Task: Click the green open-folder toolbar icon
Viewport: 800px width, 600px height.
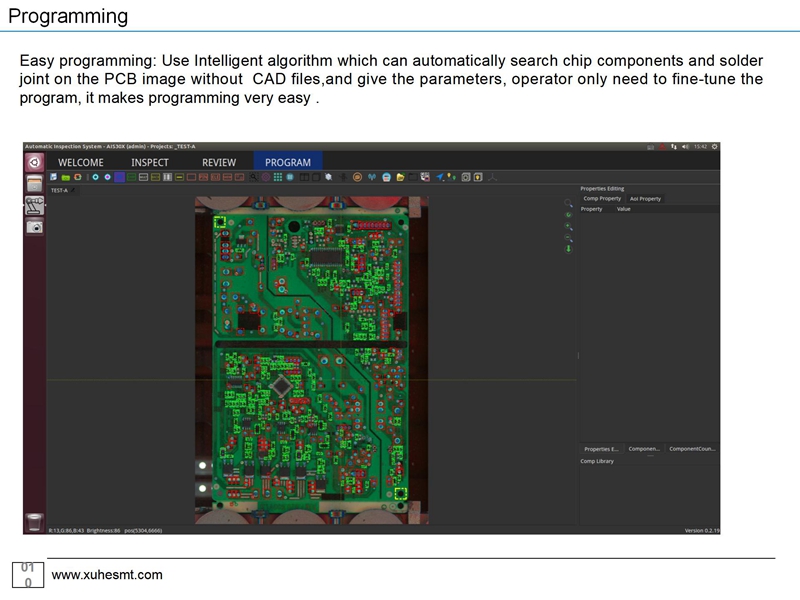Action: point(65,178)
